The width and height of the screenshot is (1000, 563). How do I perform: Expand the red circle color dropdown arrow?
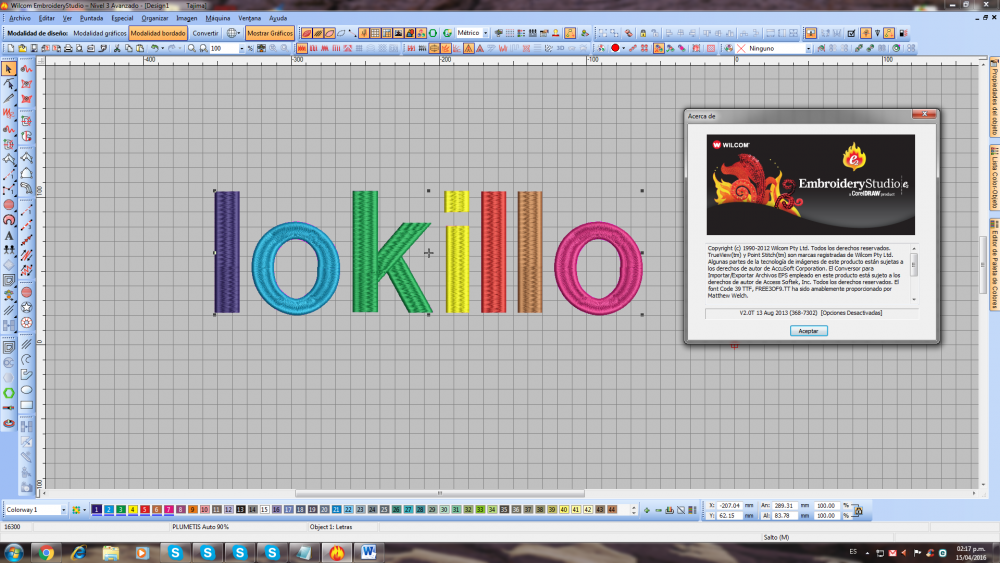pyautogui.click(x=623, y=48)
